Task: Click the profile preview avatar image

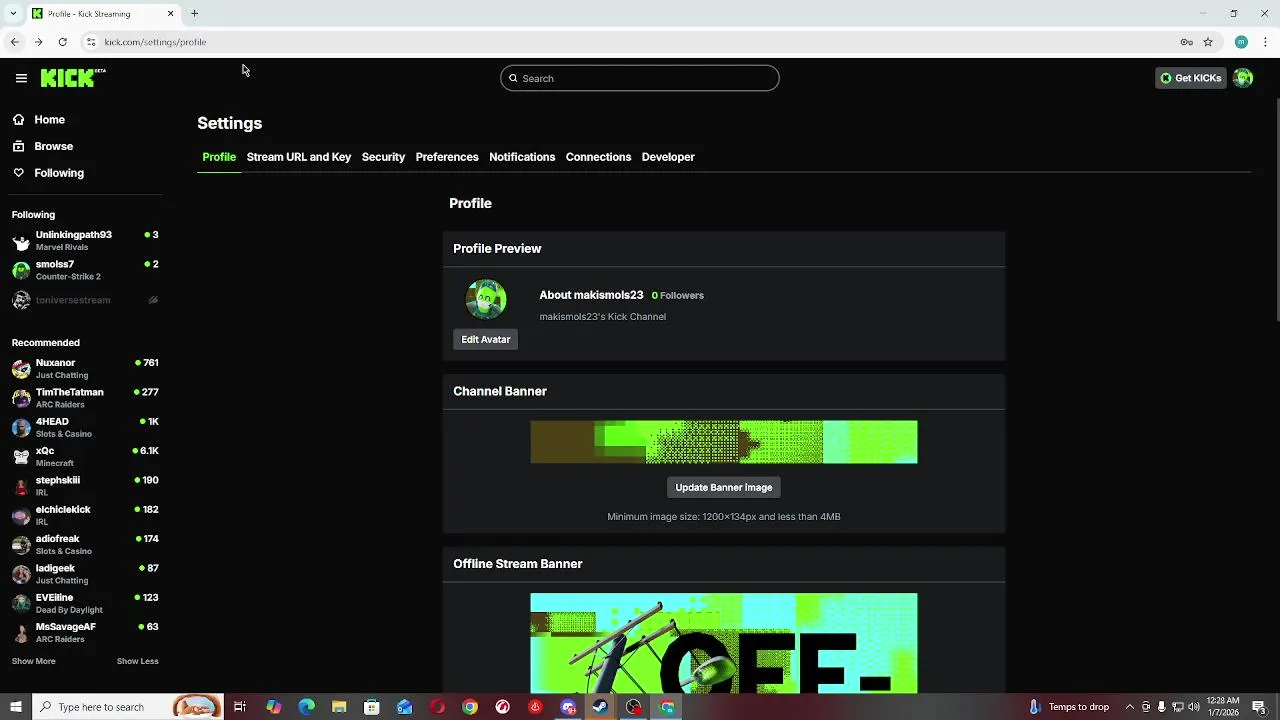Action: point(486,299)
